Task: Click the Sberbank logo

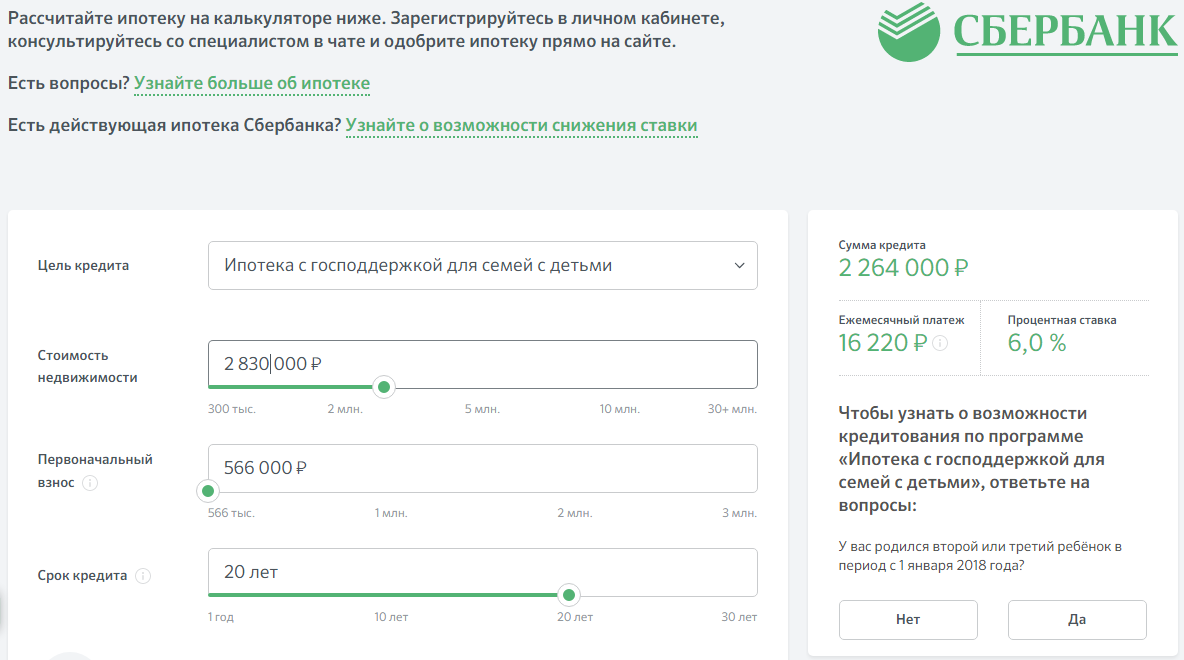Action: pos(1027,31)
